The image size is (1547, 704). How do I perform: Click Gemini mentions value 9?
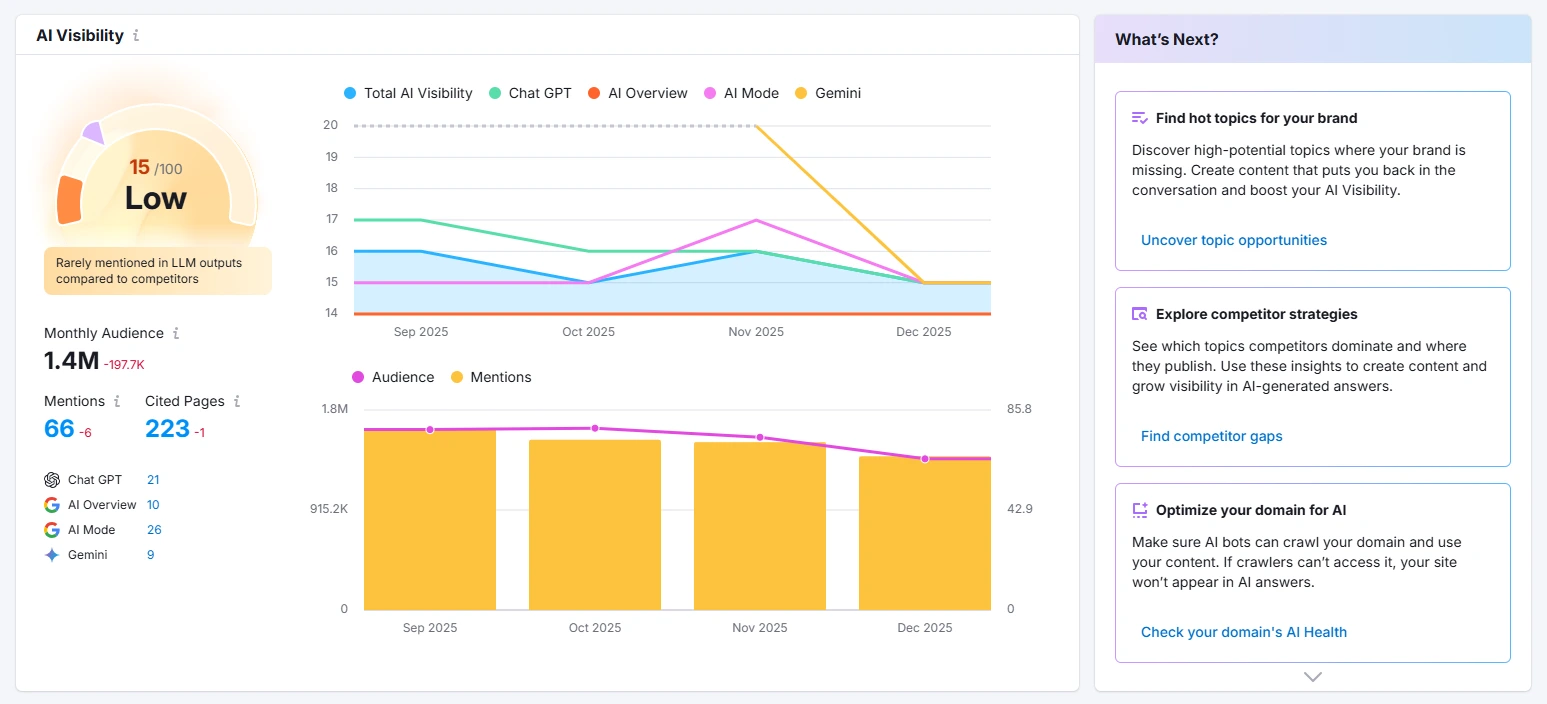click(151, 555)
